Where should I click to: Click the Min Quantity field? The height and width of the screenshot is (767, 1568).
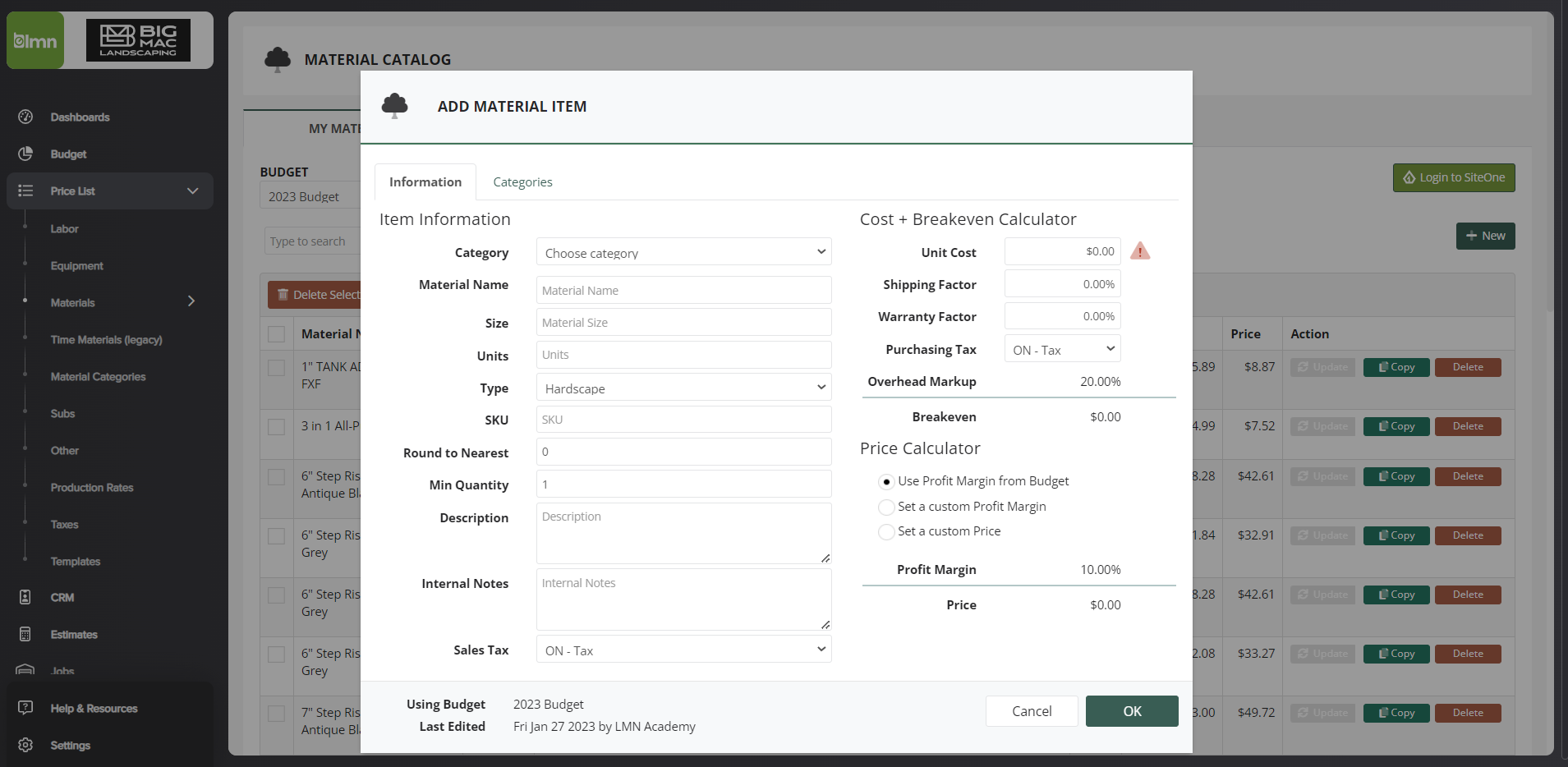[683, 484]
